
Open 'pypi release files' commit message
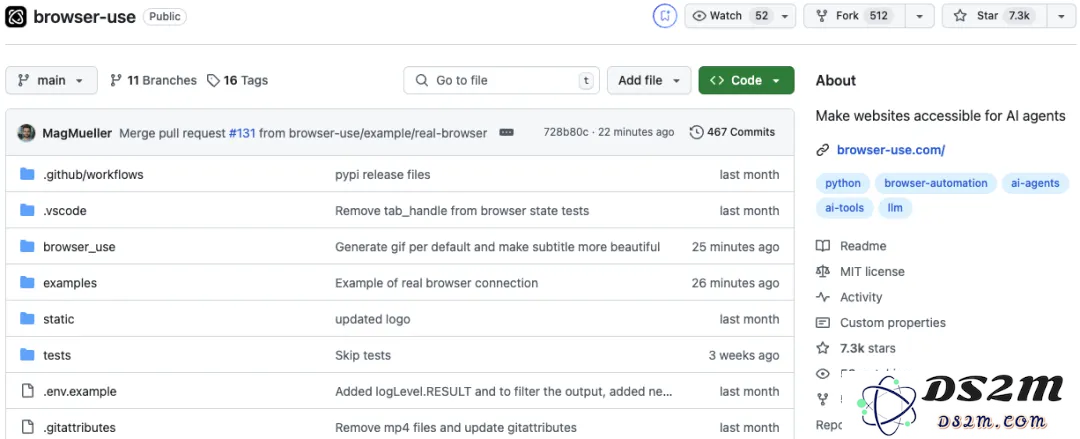(x=382, y=175)
